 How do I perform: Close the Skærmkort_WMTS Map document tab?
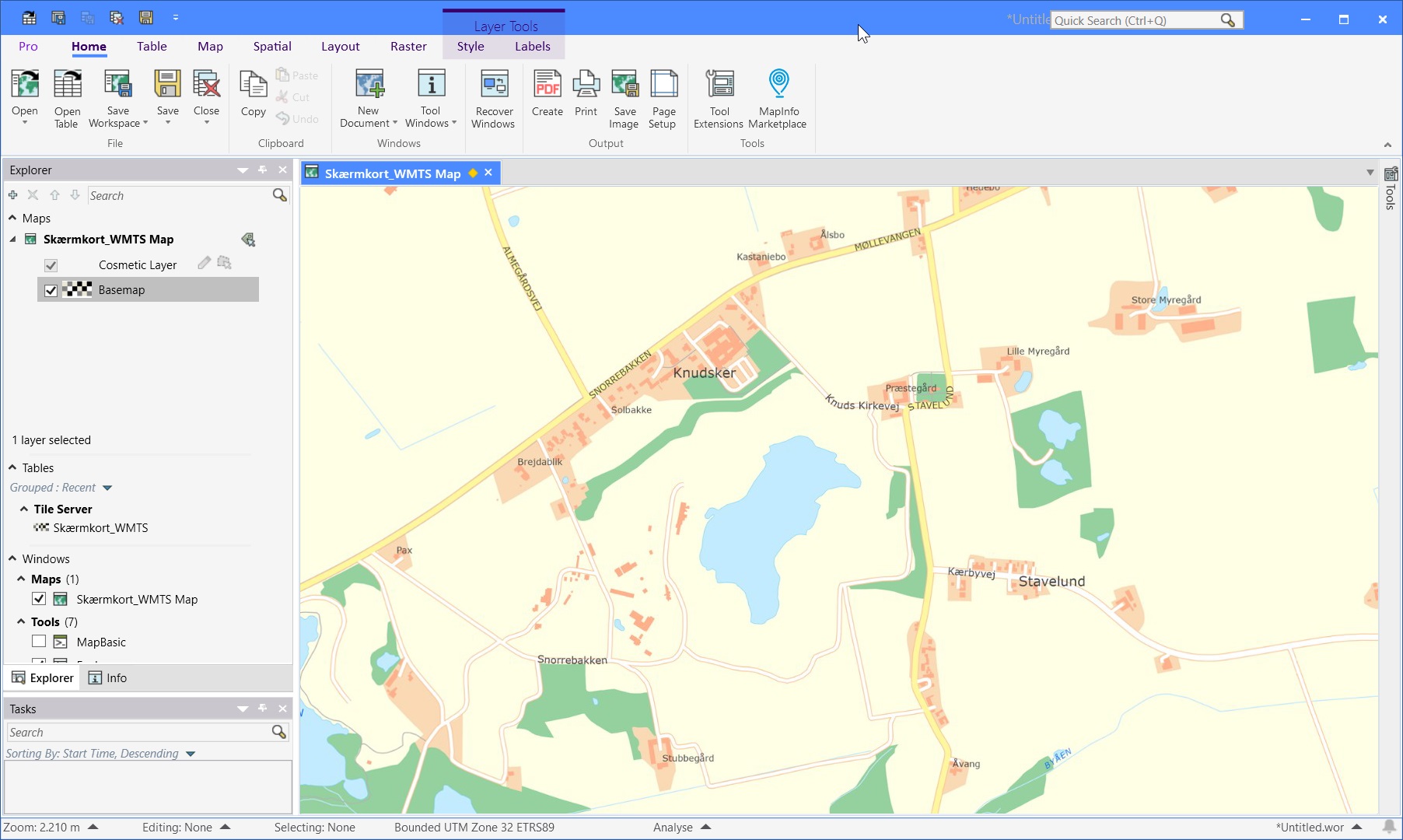tap(488, 173)
